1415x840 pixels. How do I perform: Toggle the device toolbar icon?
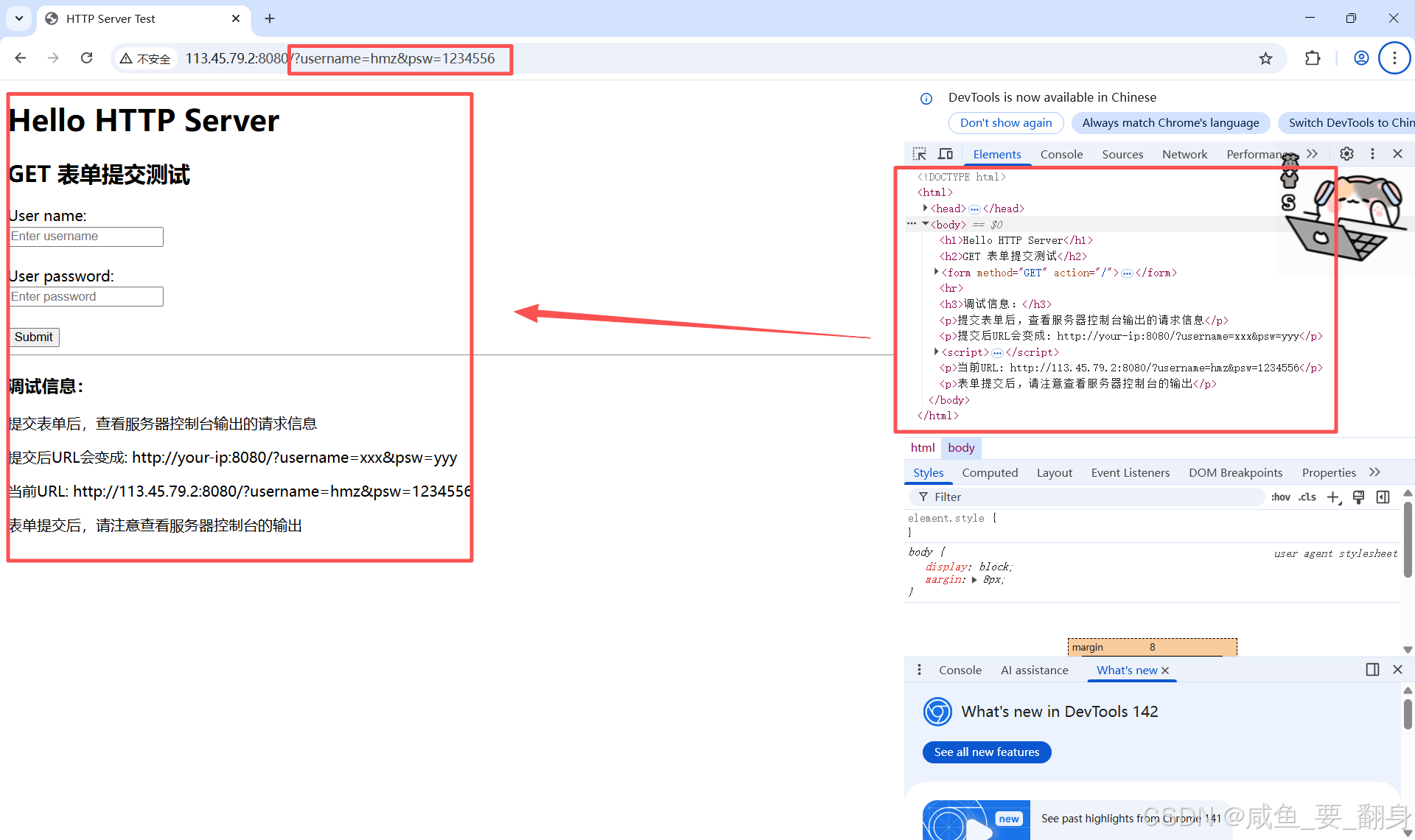[x=946, y=154]
